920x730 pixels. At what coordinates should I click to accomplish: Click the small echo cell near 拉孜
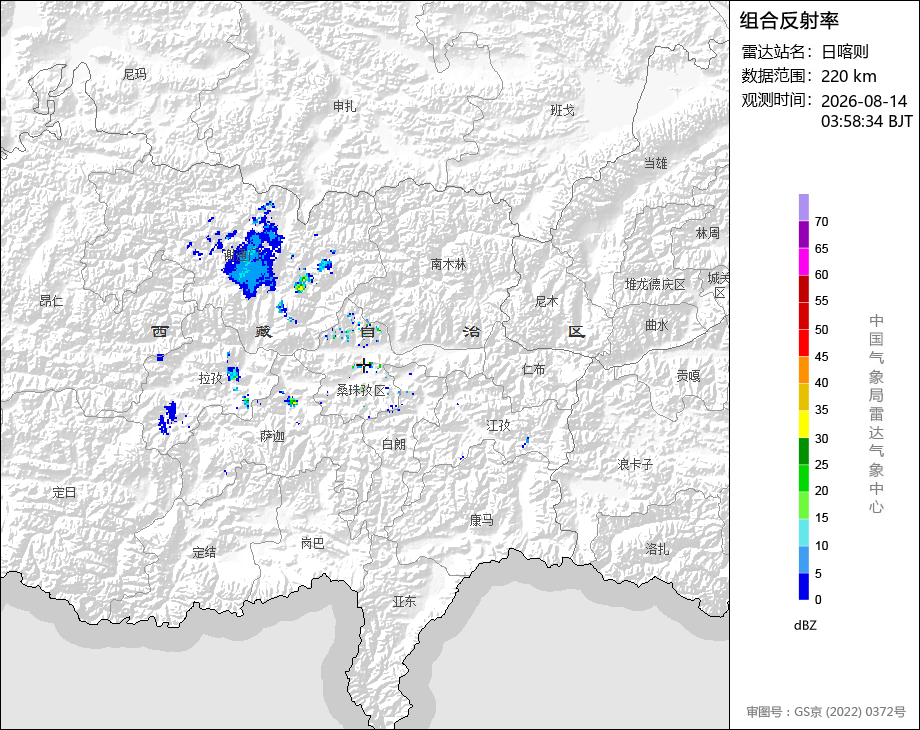point(233,373)
